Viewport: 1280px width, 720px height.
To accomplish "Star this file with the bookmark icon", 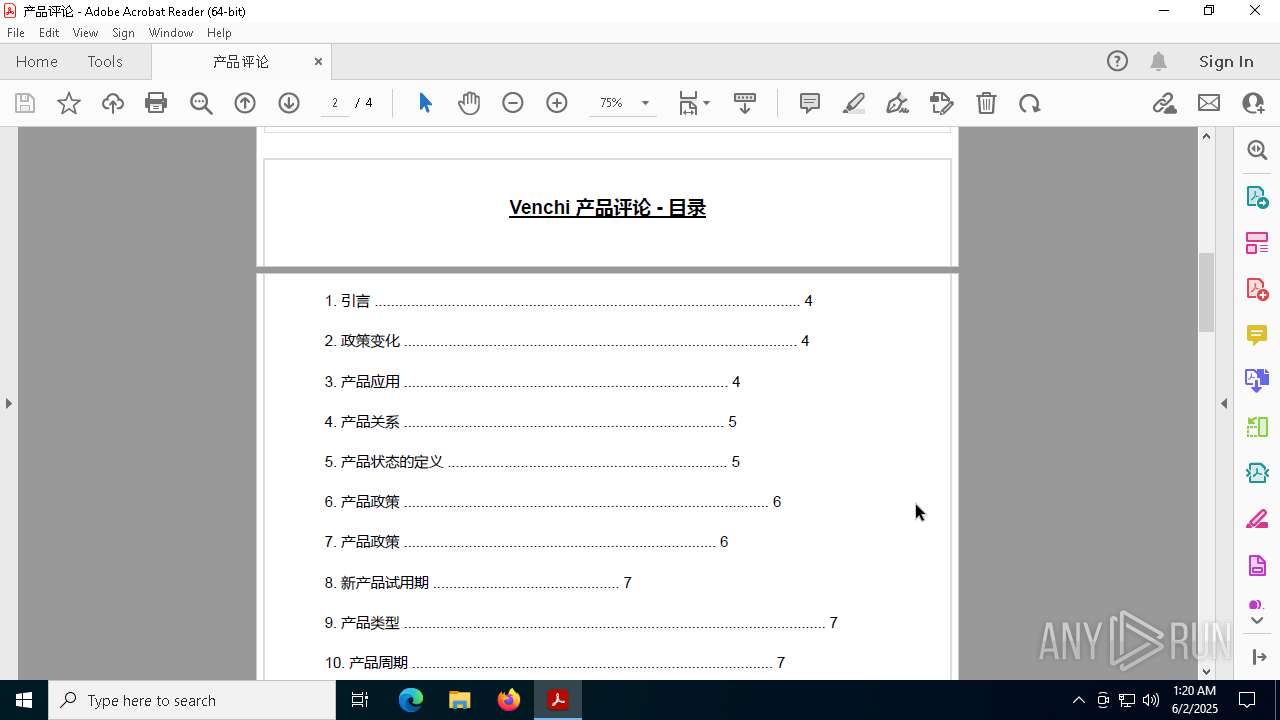I will tap(69, 103).
